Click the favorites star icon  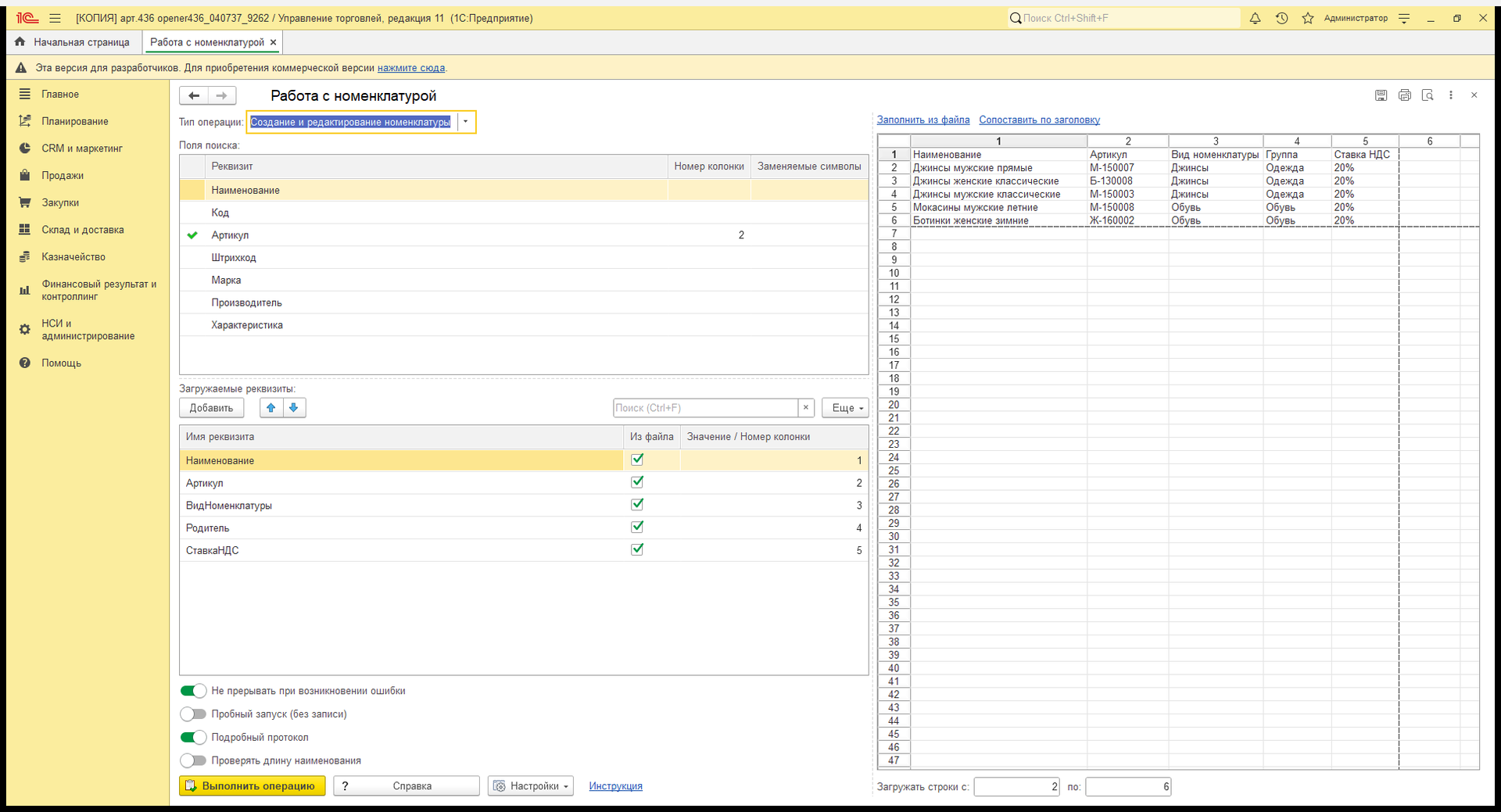[1308, 18]
